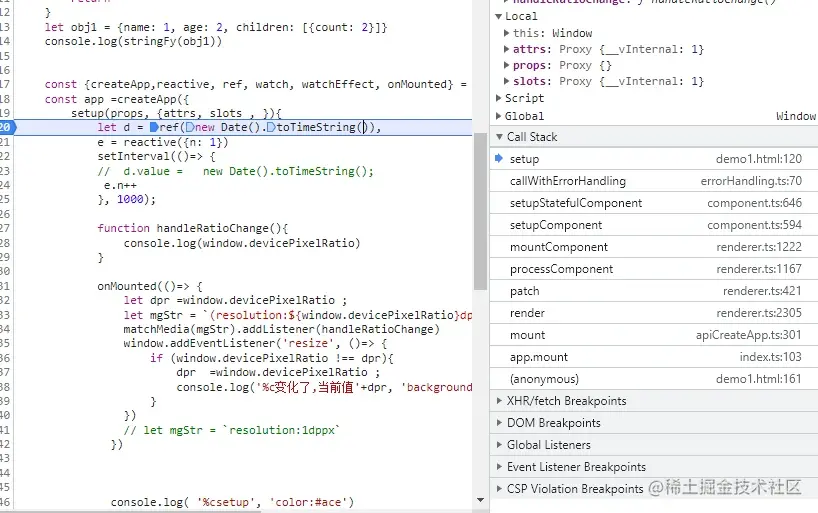818x513 pixels.
Task: Toggle the breakpoint on line 20 gutter
Action: click(7, 127)
